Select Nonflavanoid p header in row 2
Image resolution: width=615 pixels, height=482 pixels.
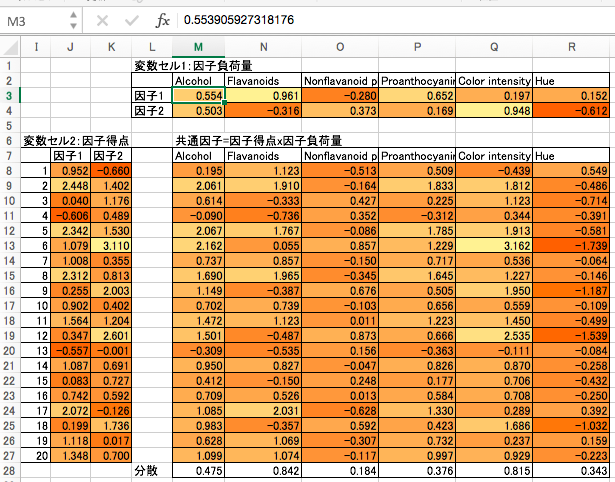(x=340, y=81)
